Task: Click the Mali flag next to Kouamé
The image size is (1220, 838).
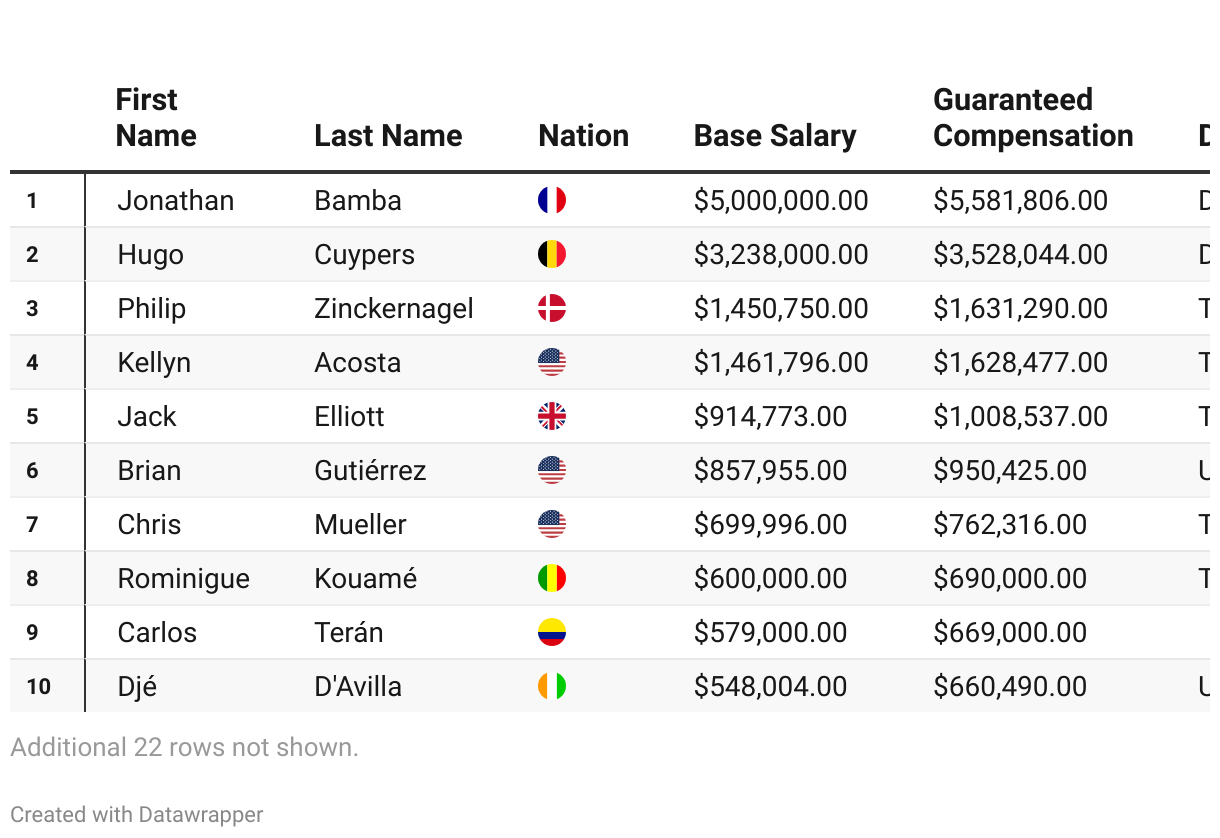Action: [552, 579]
